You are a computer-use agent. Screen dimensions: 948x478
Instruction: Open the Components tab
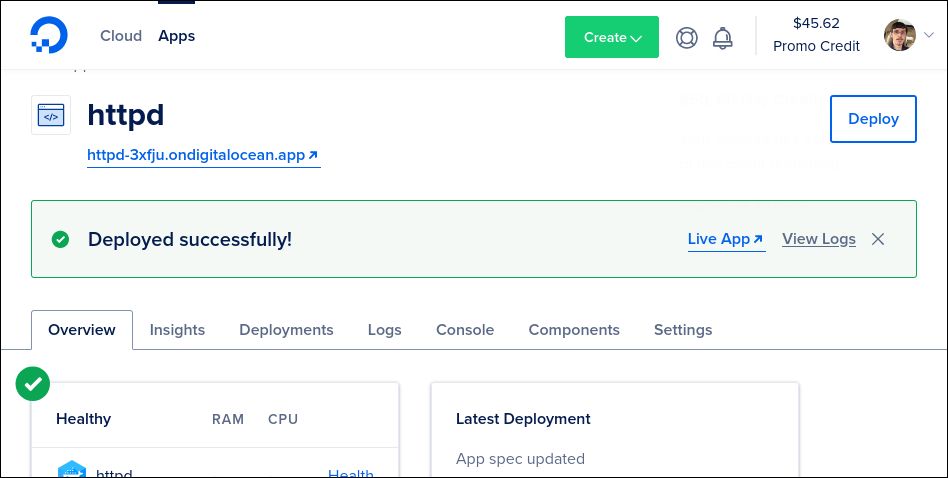tap(574, 330)
